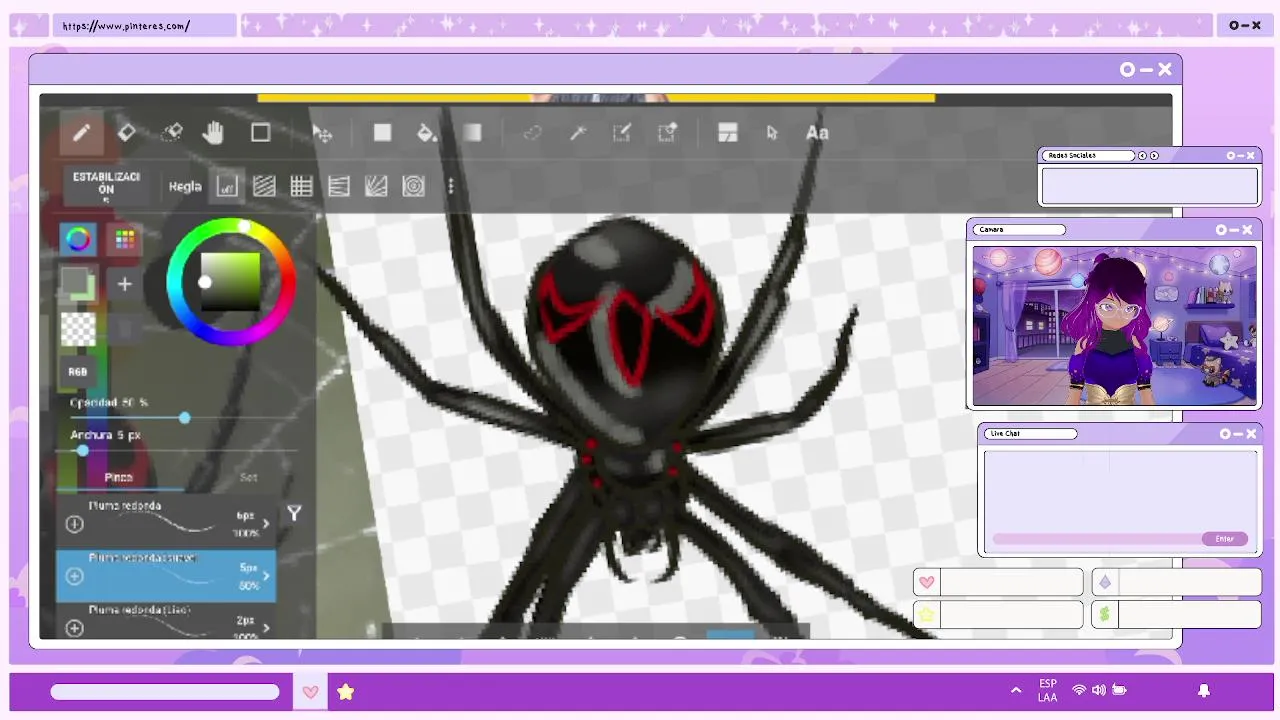The image size is (1280, 720).
Task: Click the Regla label
Action: pyautogui.click(x=185, y=186)
